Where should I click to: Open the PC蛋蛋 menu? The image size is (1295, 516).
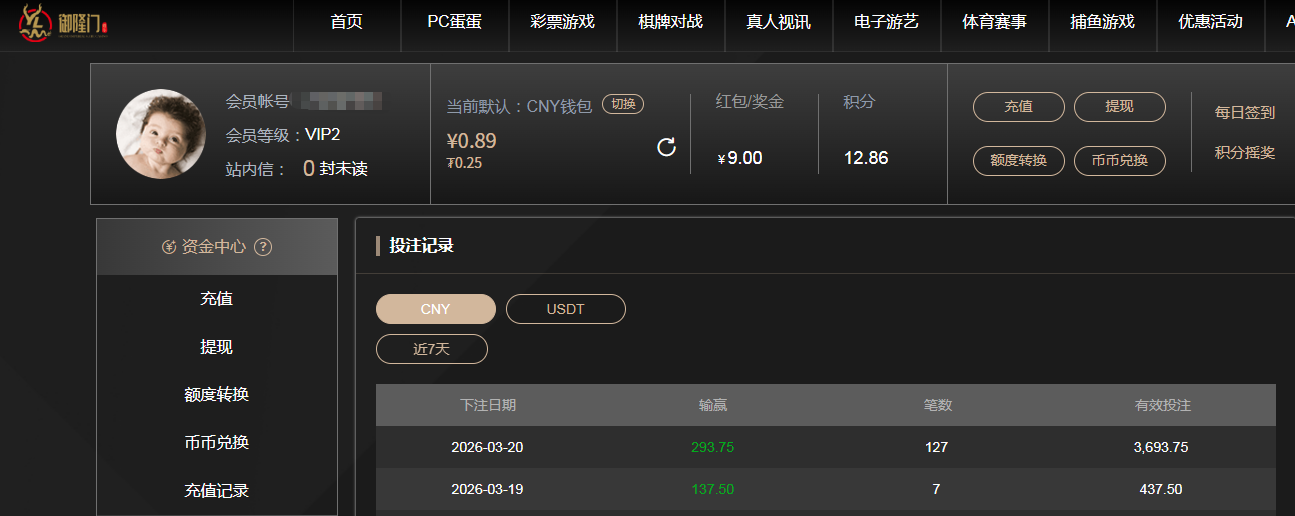tap(454, 22)
